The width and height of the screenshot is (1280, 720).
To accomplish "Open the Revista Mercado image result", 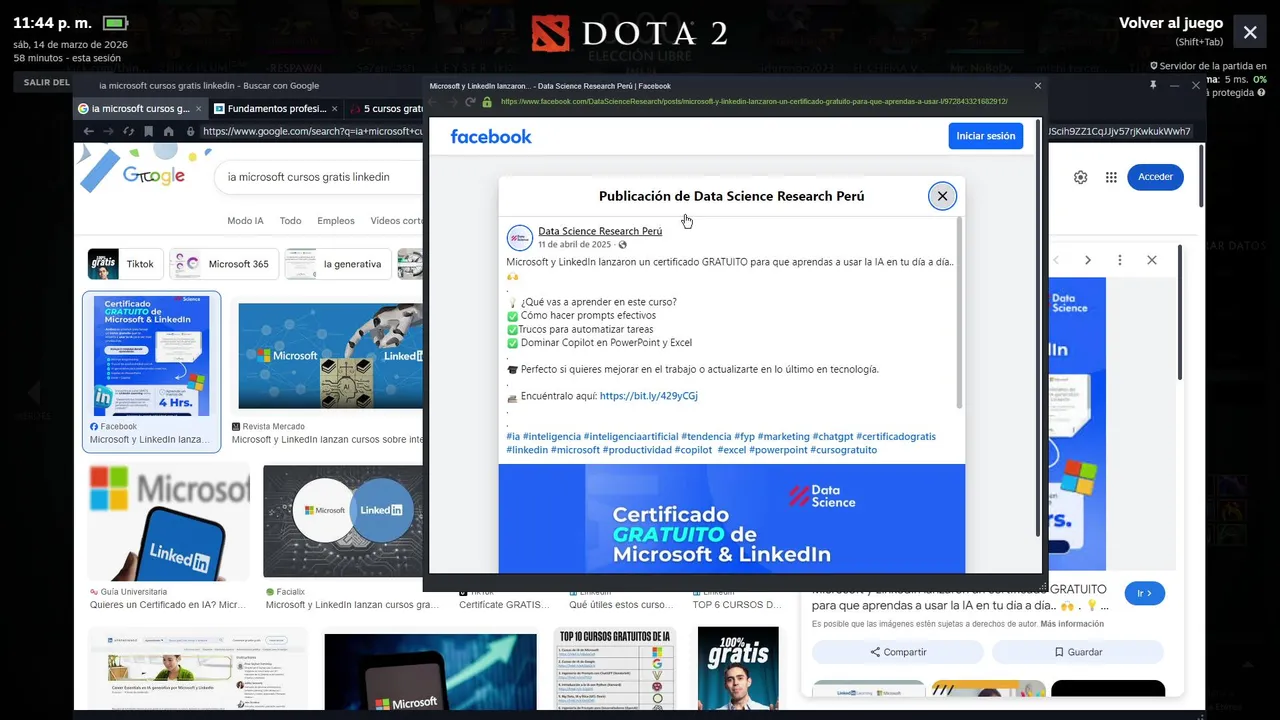I will click(331, 356).
